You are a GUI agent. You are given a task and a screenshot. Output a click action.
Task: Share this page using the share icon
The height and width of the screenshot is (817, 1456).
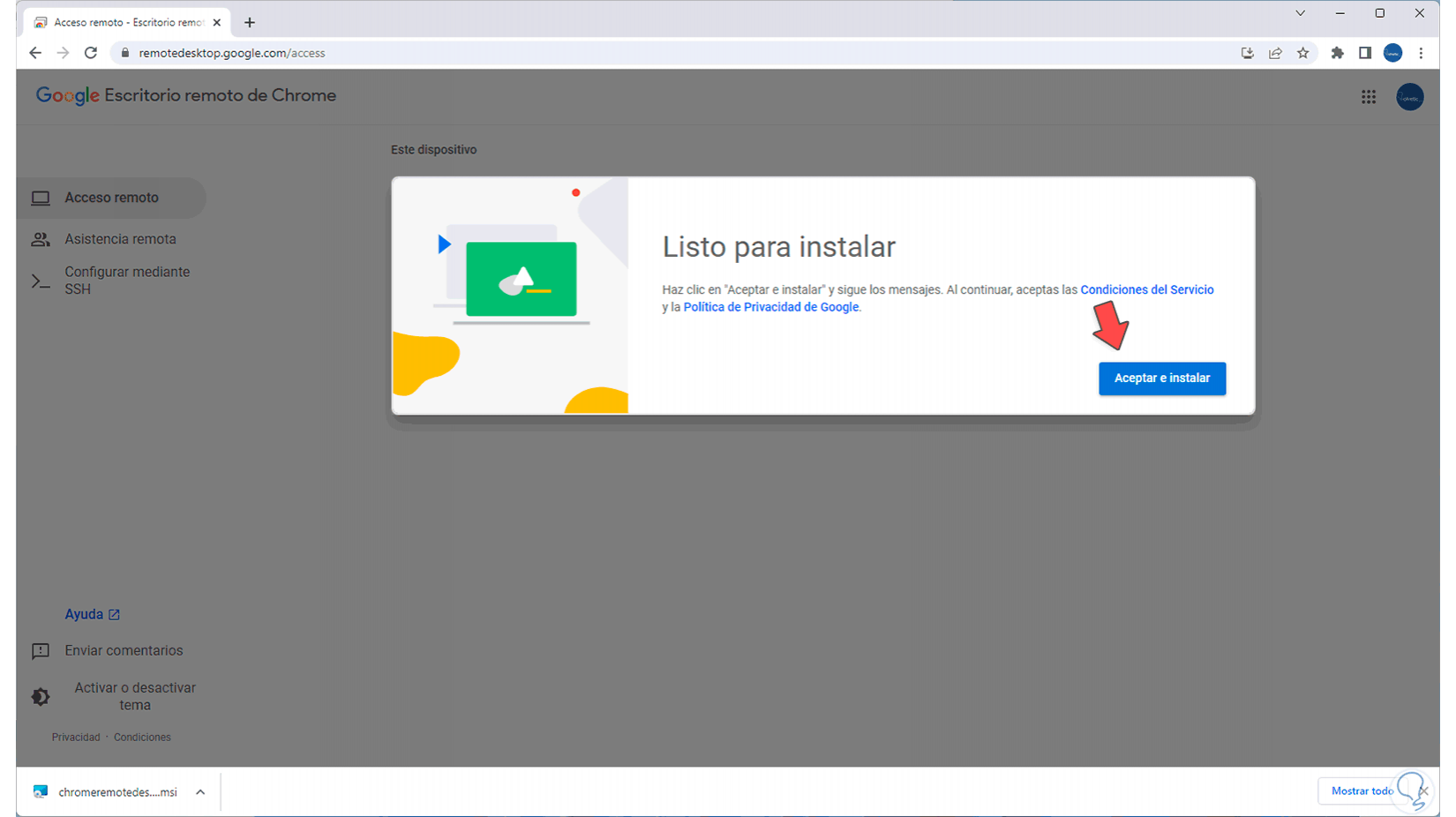(x=1275, y=53)
